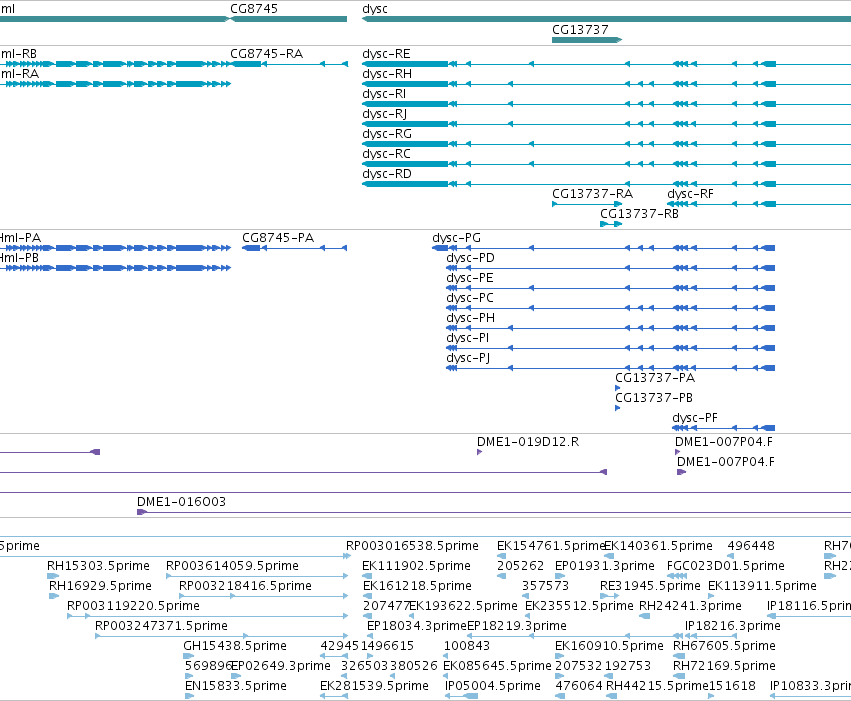The width and height of the screenshot is (851, 701).
Task: Select transcript dysc-RD label
Action: (387, 174)
